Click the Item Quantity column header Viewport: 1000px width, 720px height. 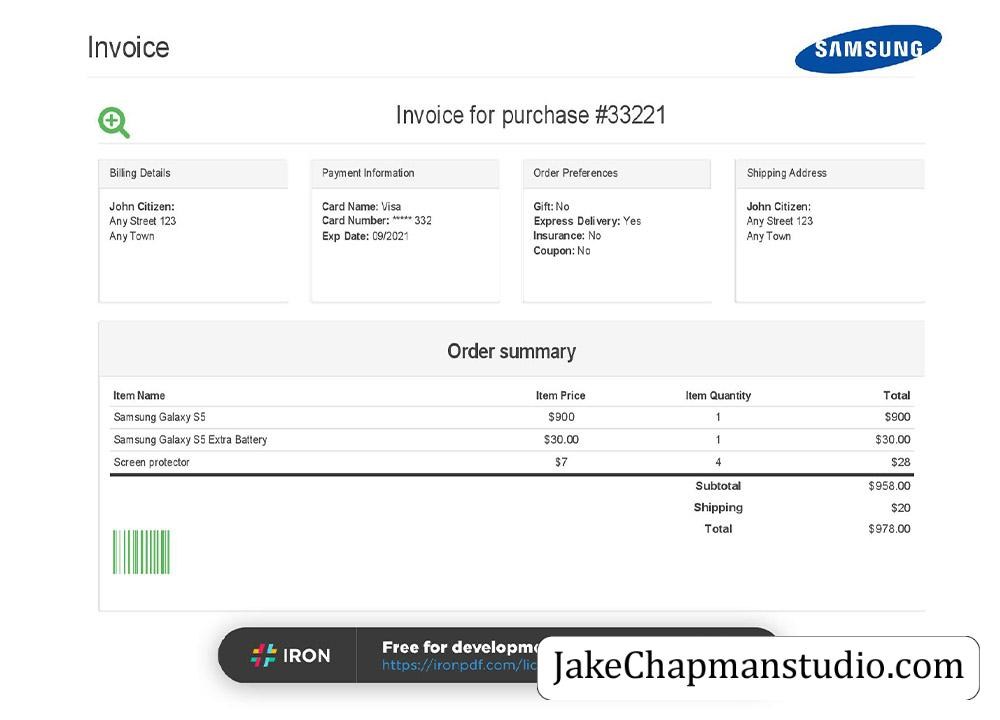point(718,395)
